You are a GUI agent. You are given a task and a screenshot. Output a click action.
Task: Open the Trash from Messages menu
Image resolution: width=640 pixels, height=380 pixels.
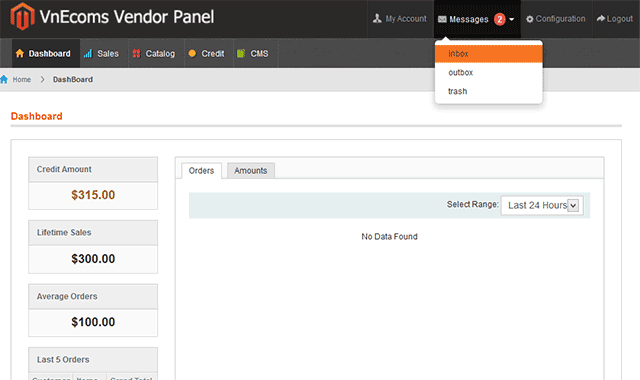point(489,91)
